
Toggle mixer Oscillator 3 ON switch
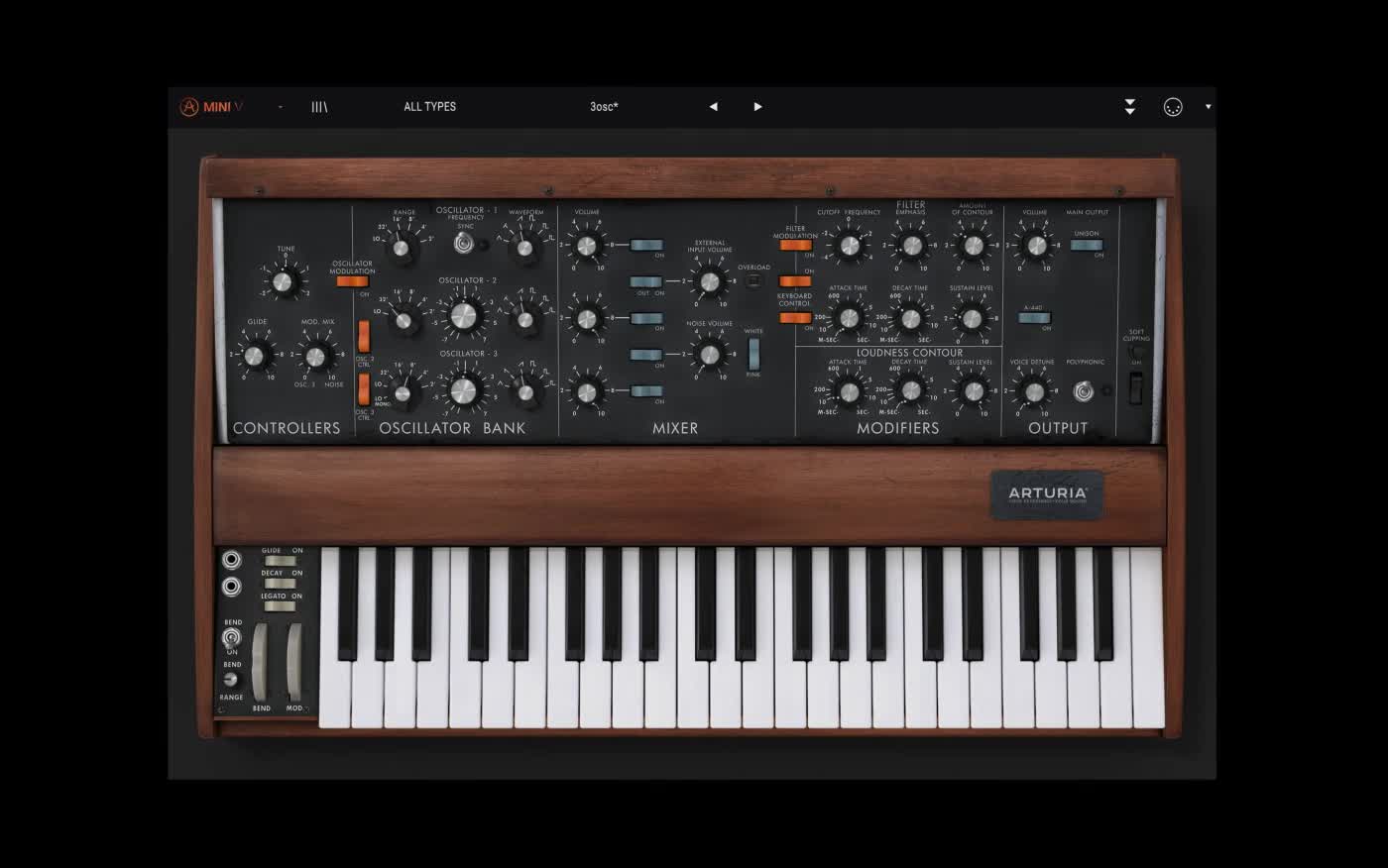point(646,391)
